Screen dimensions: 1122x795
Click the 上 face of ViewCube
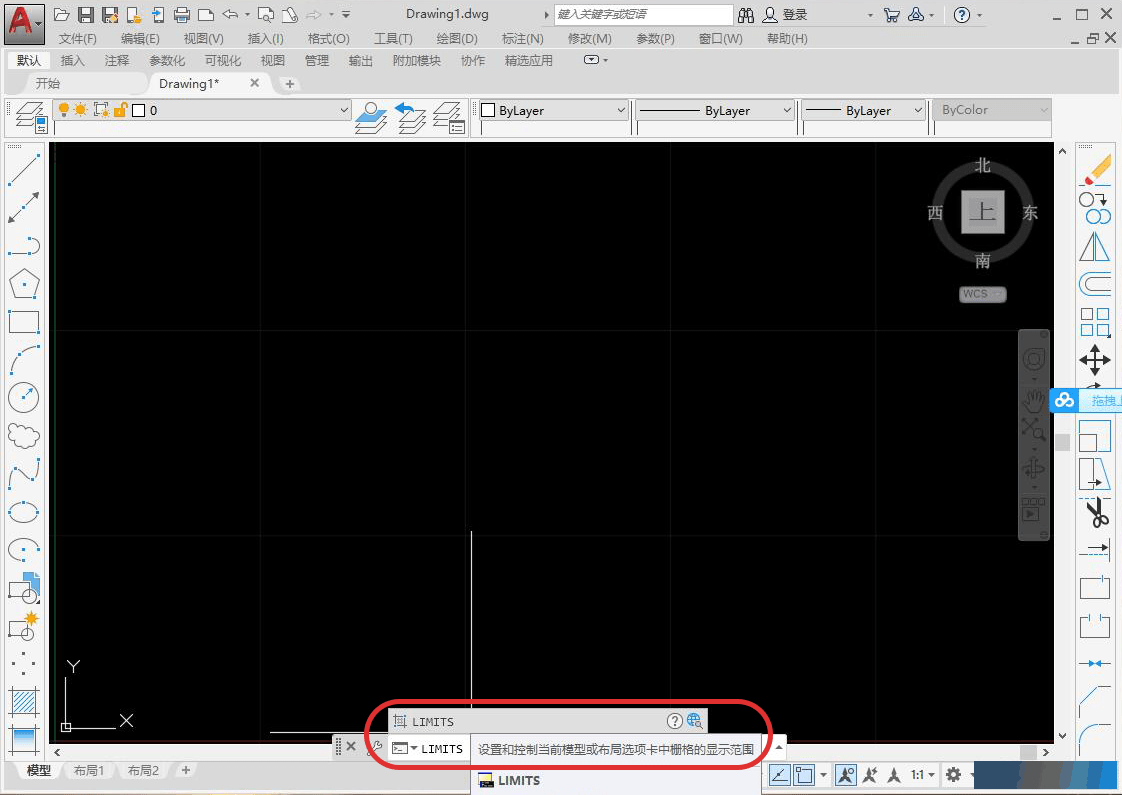(x=982, y=212)
